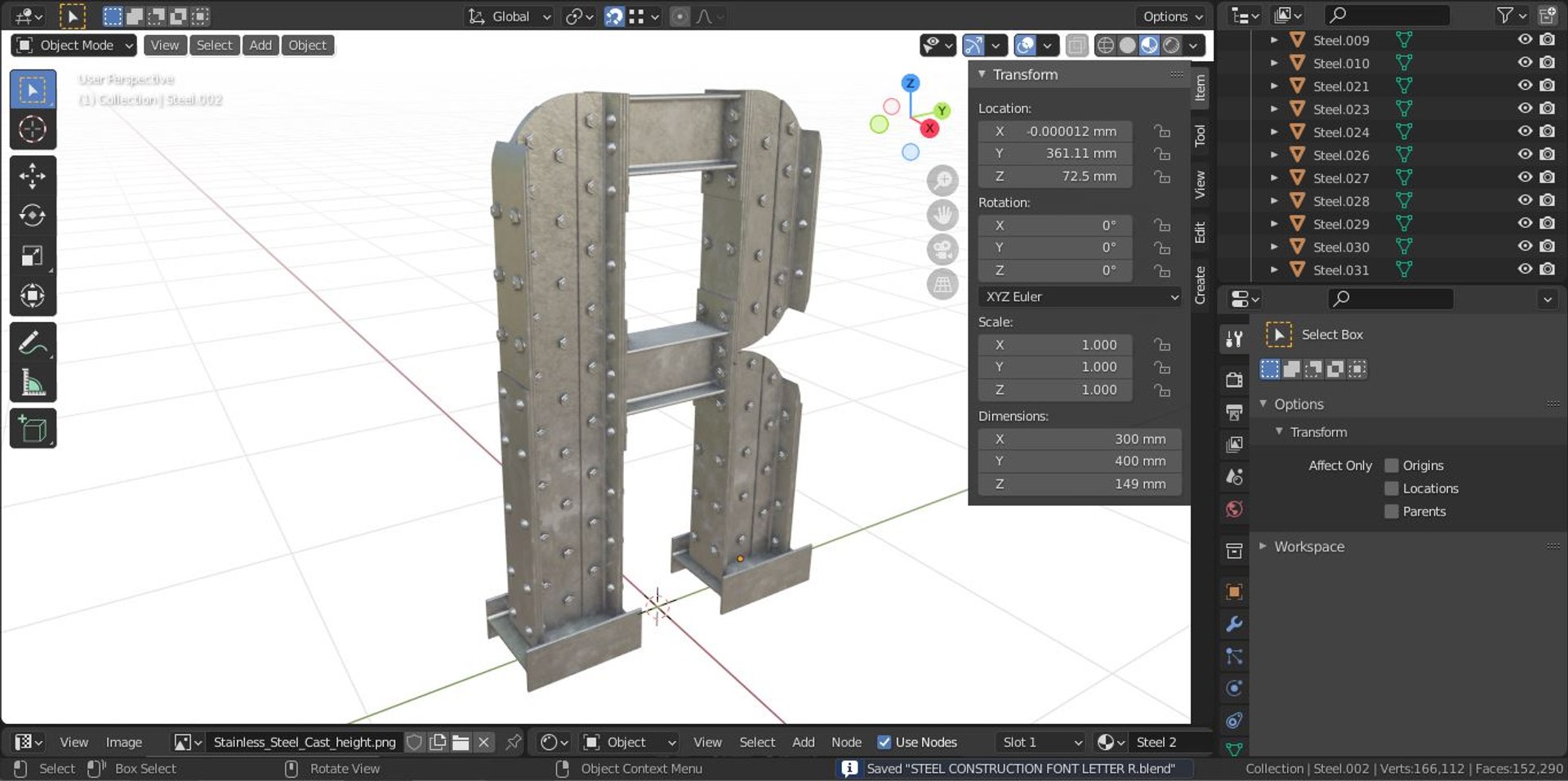Click the zoom magnifier viewport gizmo

coord(942,181)
